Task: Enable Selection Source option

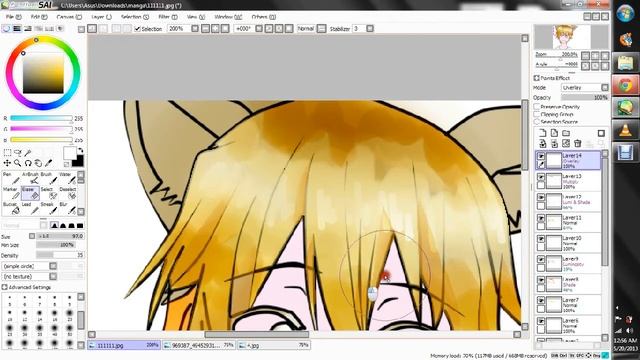Action: point(537,122)
